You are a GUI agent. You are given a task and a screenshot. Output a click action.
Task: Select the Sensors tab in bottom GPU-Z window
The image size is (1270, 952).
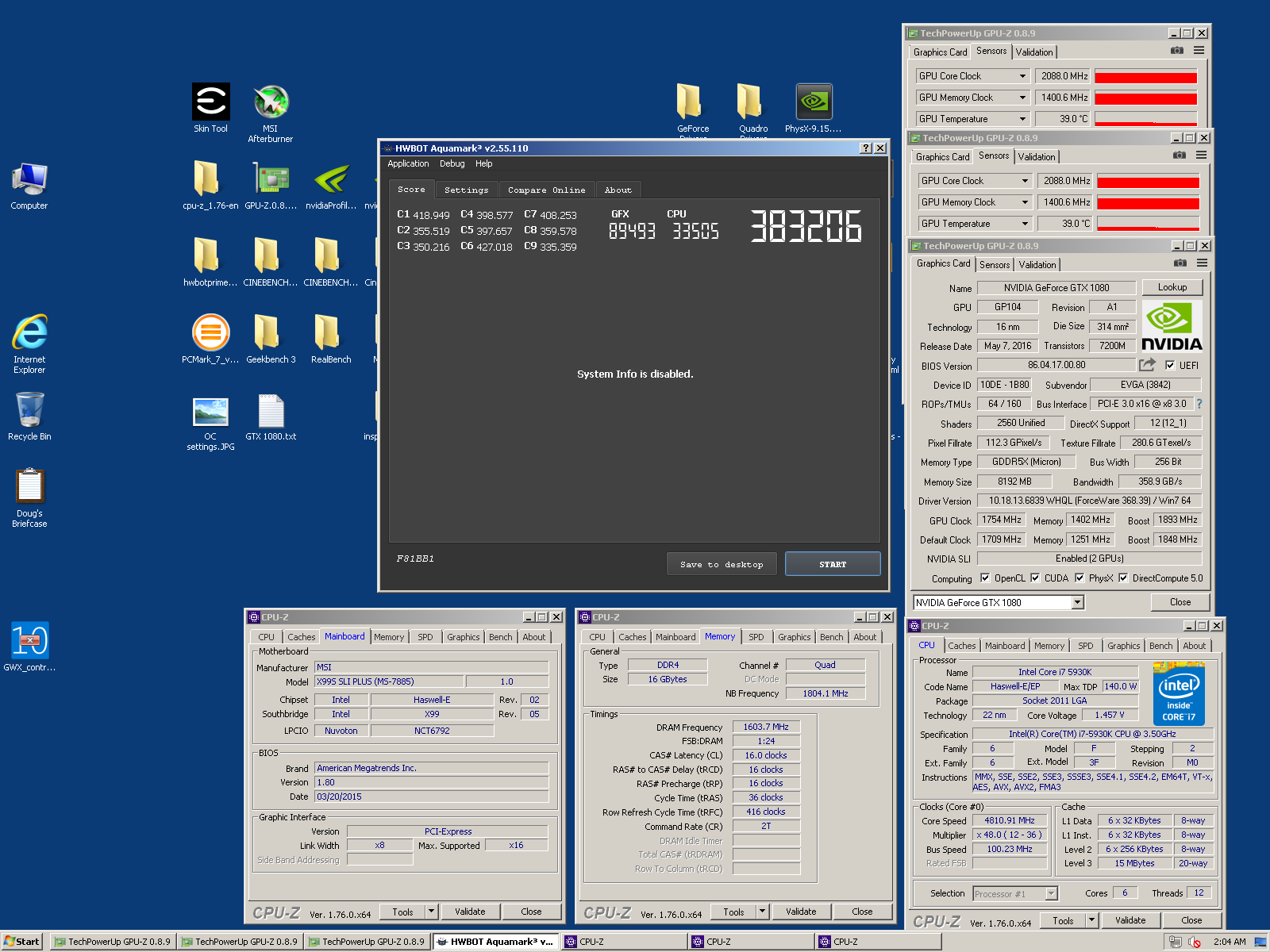point(995,264)
